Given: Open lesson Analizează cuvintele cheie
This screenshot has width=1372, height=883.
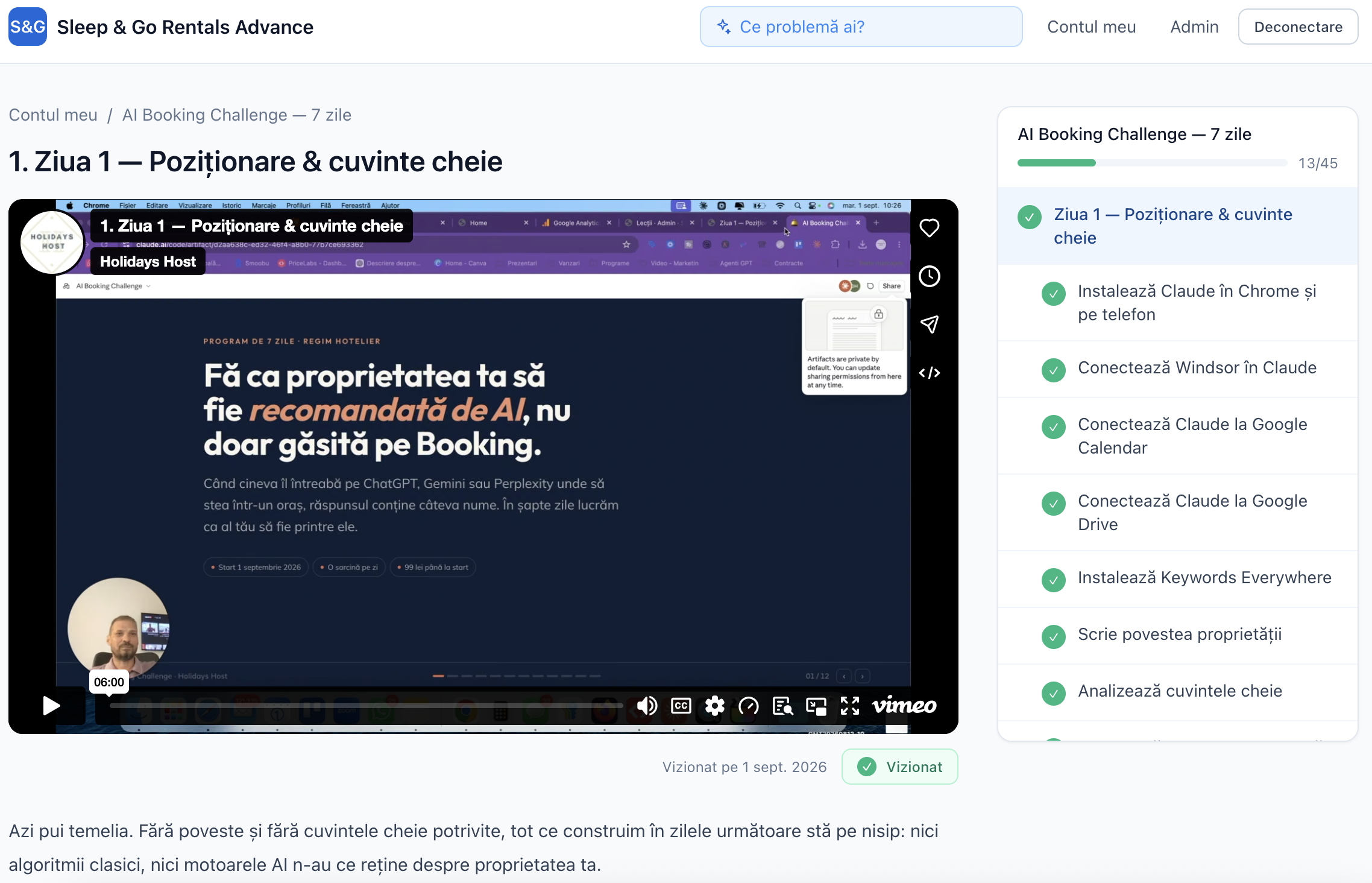Looking at the screenshot, I should [x=1177, y=692].
